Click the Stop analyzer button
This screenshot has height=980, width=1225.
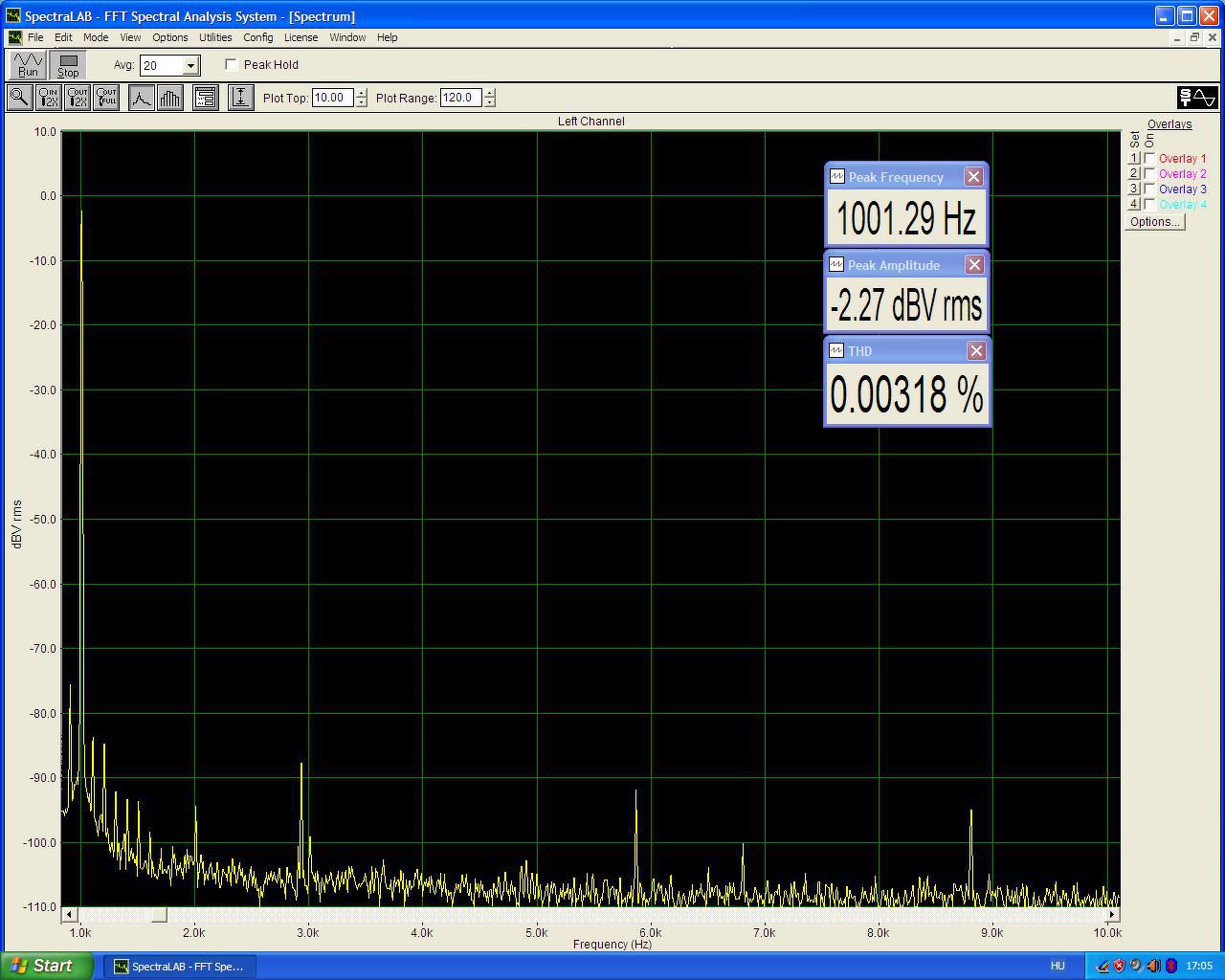coord(68,65)
